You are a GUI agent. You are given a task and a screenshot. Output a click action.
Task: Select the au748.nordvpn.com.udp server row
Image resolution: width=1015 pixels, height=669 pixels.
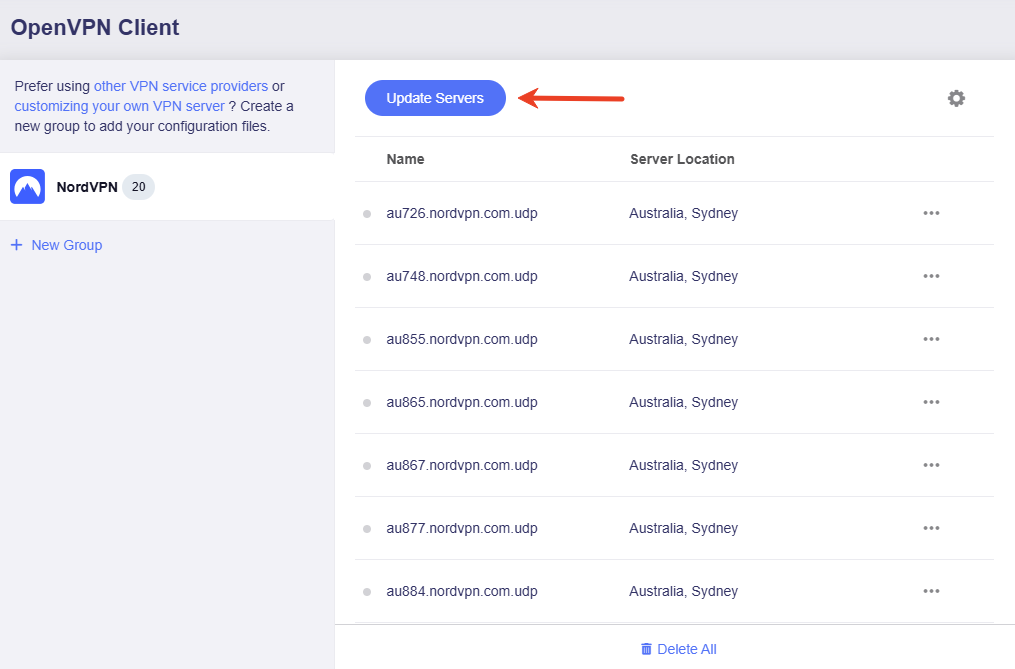(x=462, y=276)
